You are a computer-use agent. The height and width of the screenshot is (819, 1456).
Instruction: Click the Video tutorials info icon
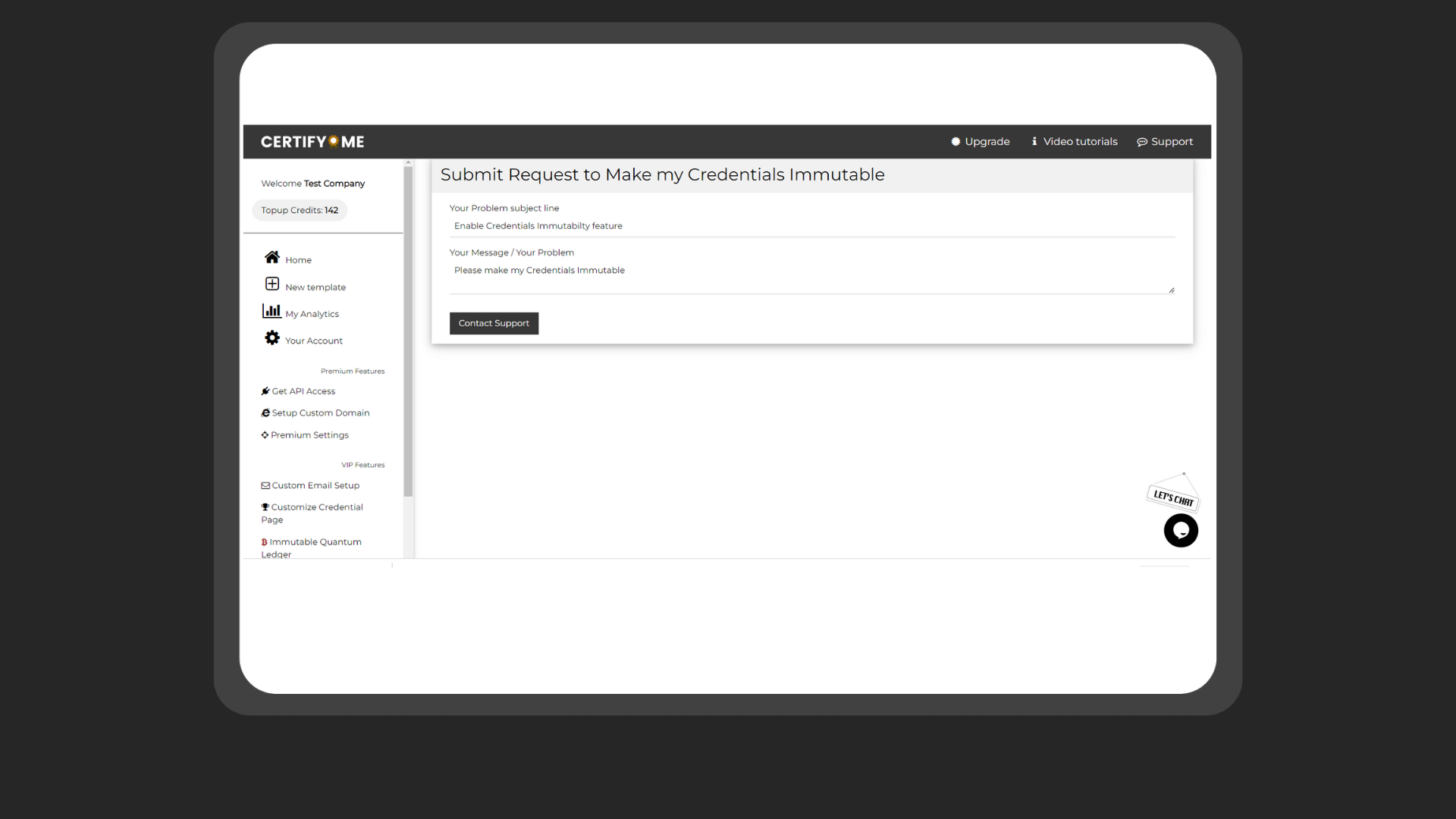(1034, 142)
